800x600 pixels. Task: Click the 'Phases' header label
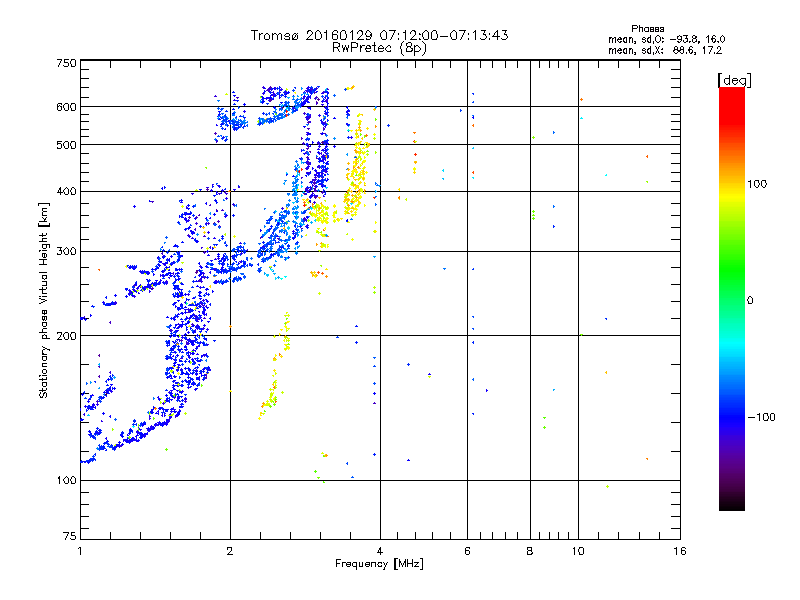point(647,29)
